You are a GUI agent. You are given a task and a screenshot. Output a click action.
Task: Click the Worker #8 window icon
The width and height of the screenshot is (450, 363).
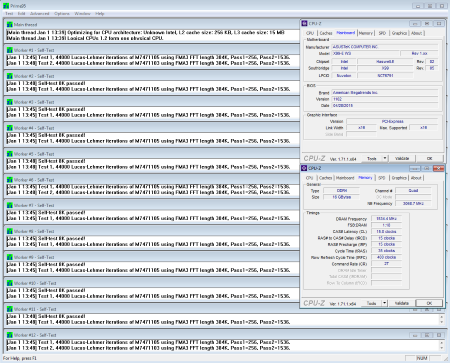pos(10,231)
